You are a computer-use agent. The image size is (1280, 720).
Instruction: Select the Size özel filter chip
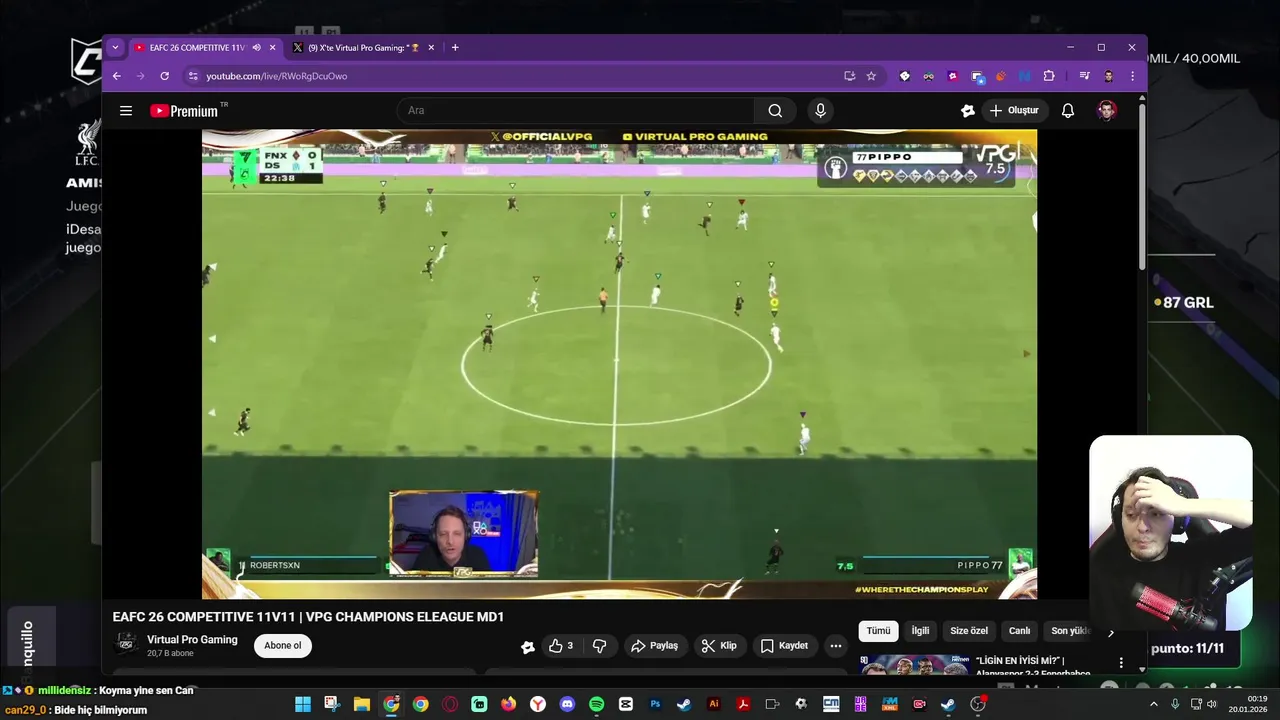click(x=969, y=631)
